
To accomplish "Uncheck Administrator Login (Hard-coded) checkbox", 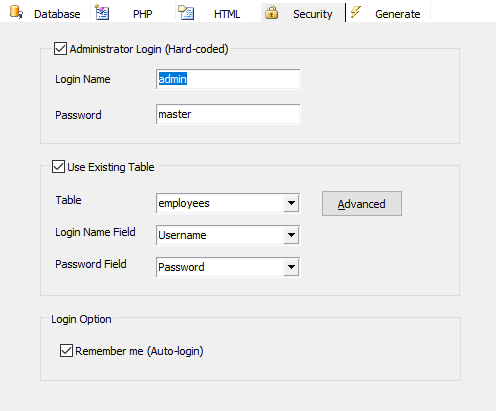I will pos(60,49).
